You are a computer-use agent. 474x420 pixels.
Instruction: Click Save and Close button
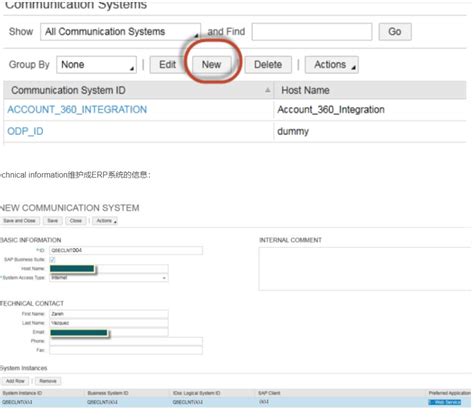(20, 221)
